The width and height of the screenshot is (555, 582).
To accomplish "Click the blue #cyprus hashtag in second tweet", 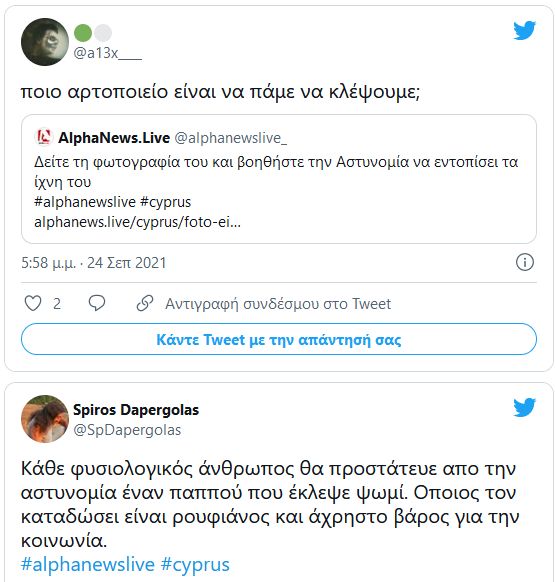I will [x=195, y=564].
